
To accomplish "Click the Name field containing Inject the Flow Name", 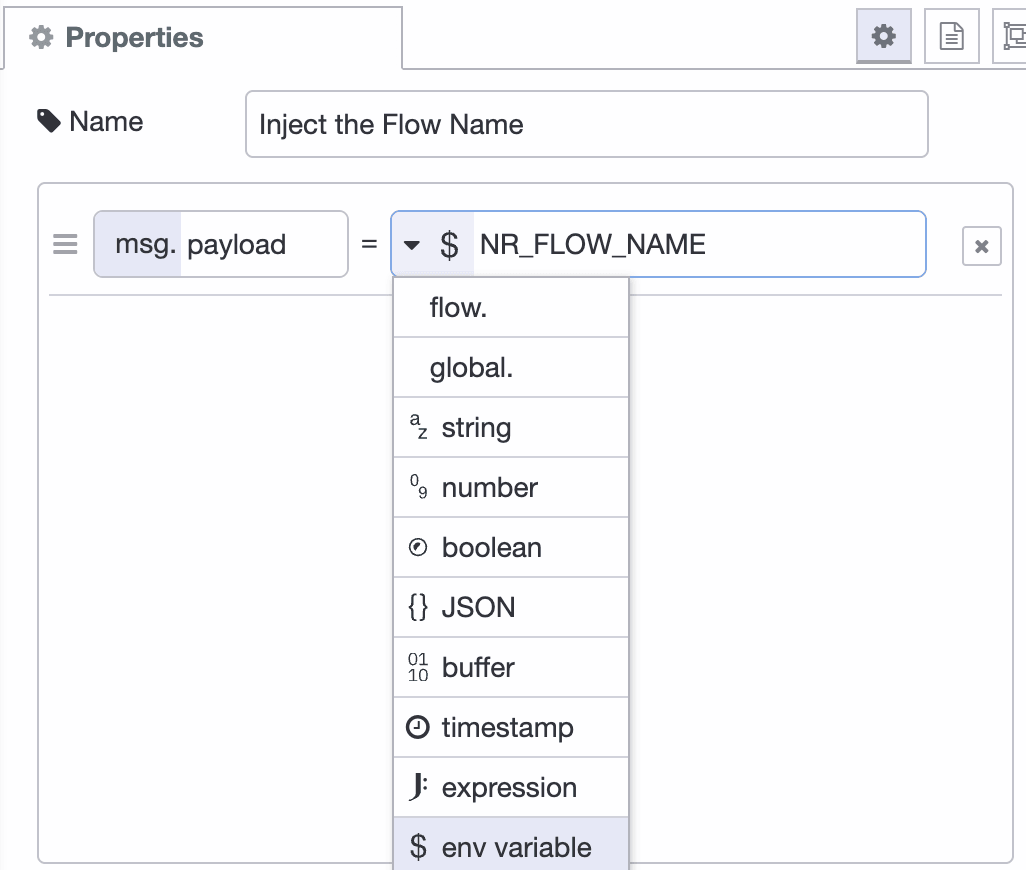I will (x=585, y=123).
